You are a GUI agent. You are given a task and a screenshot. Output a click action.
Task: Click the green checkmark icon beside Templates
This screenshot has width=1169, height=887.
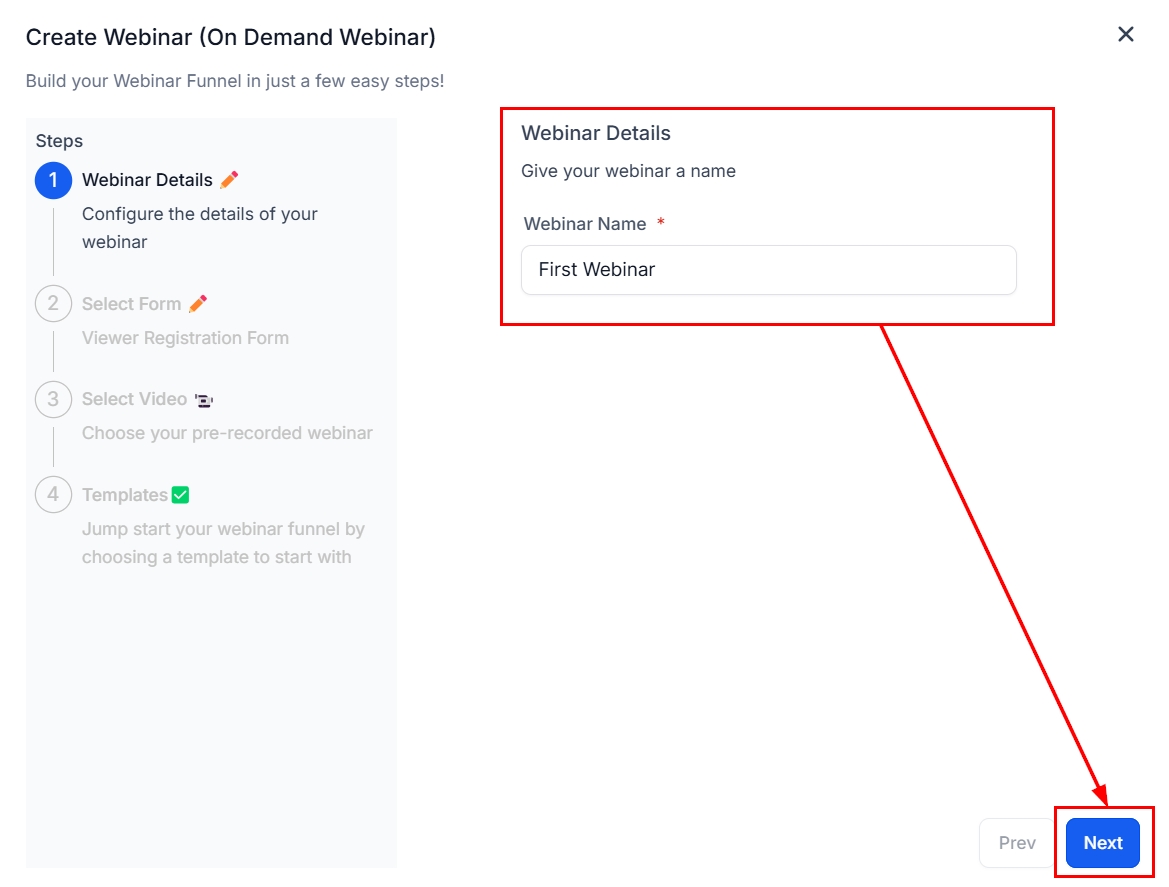tap(181, 495)
